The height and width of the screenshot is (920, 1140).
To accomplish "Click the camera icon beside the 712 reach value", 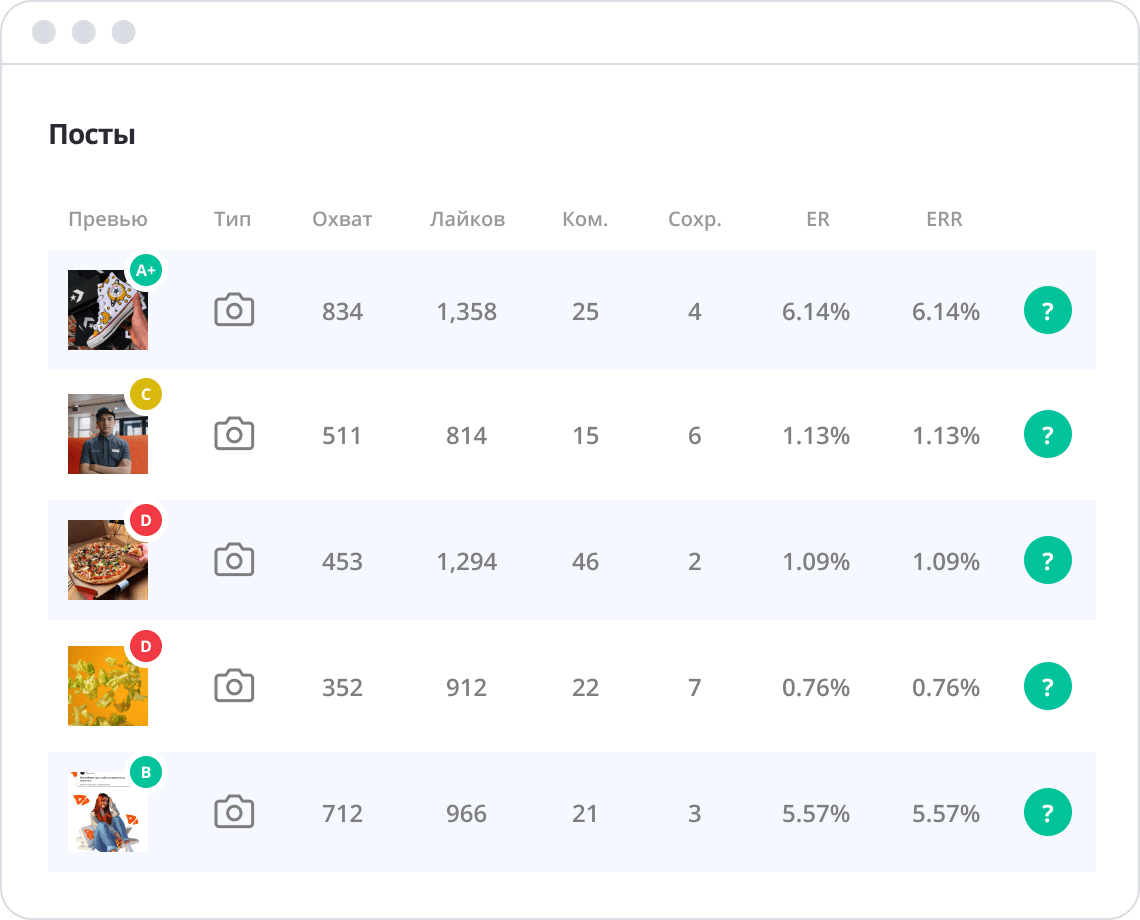I will 234,813.
